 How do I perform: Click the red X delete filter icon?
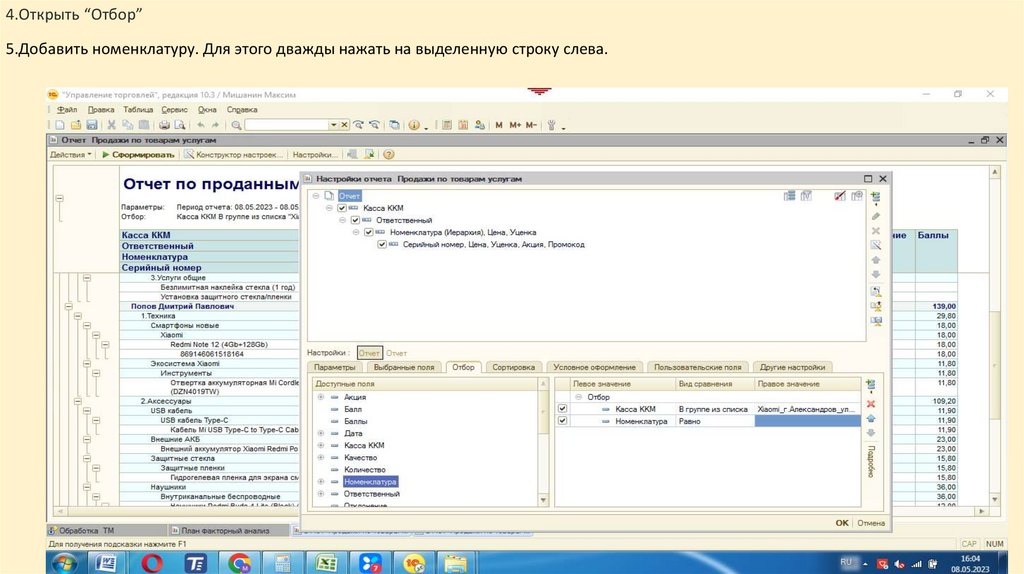coord(870,402)
